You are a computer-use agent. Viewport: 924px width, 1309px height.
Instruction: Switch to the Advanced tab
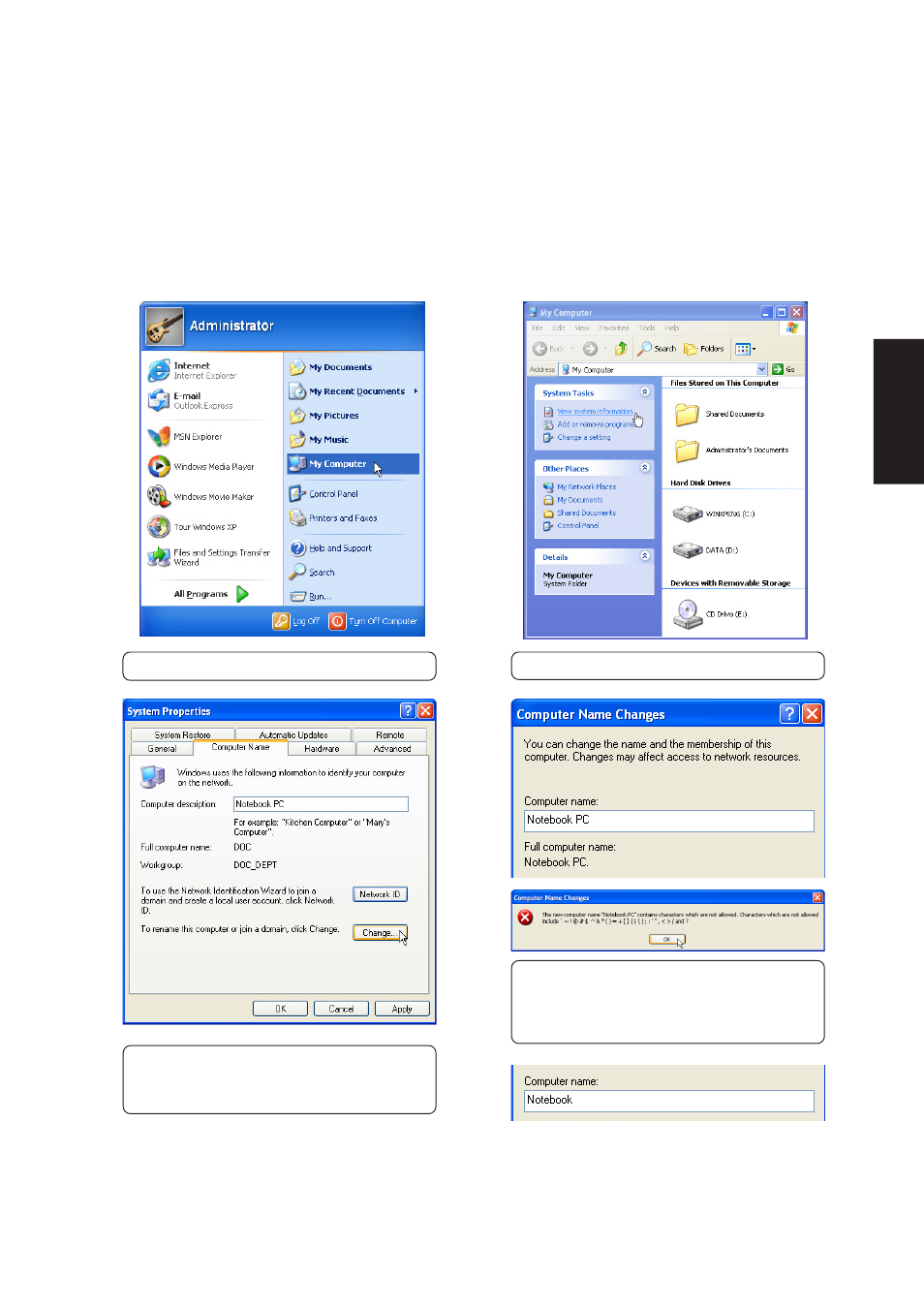click(391, 748)
